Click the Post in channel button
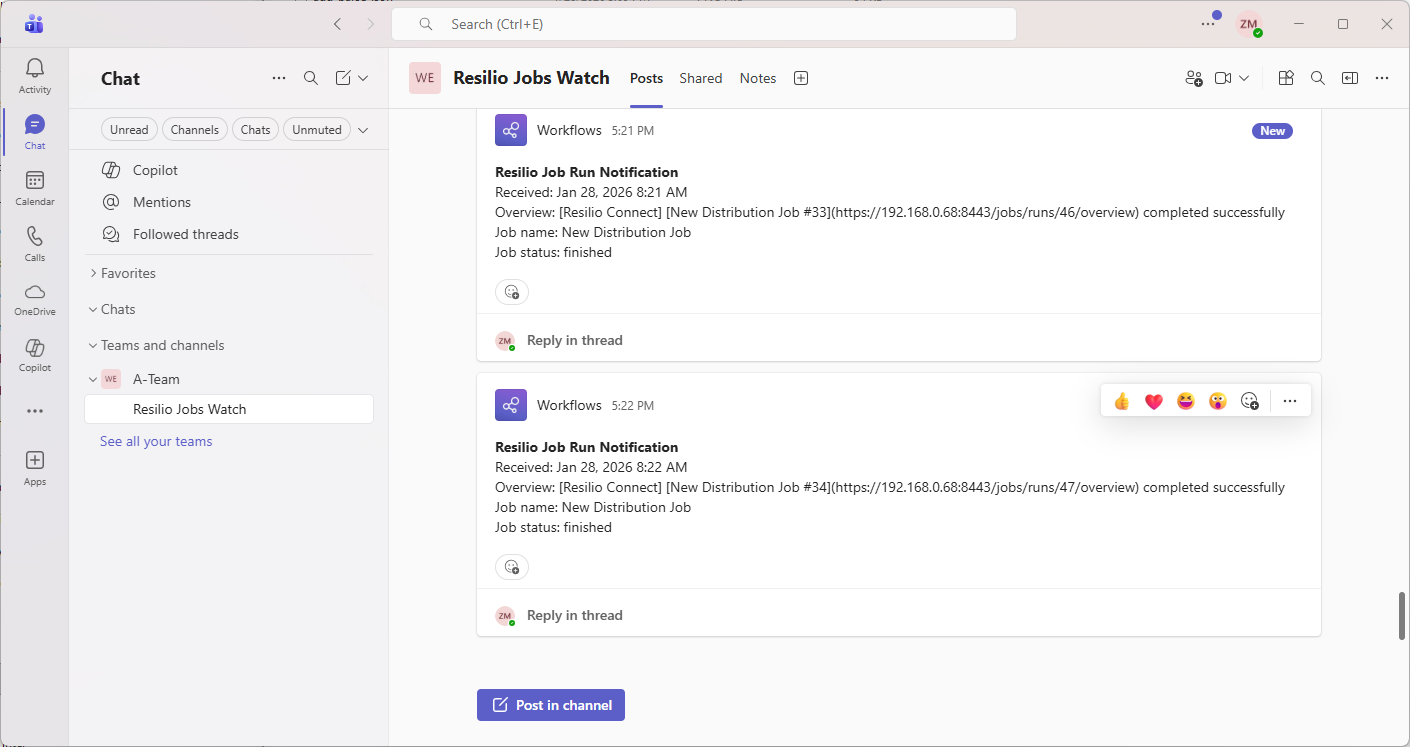Image resolution: width=1410 pixels, height=747 pixels. coord(551,705)
